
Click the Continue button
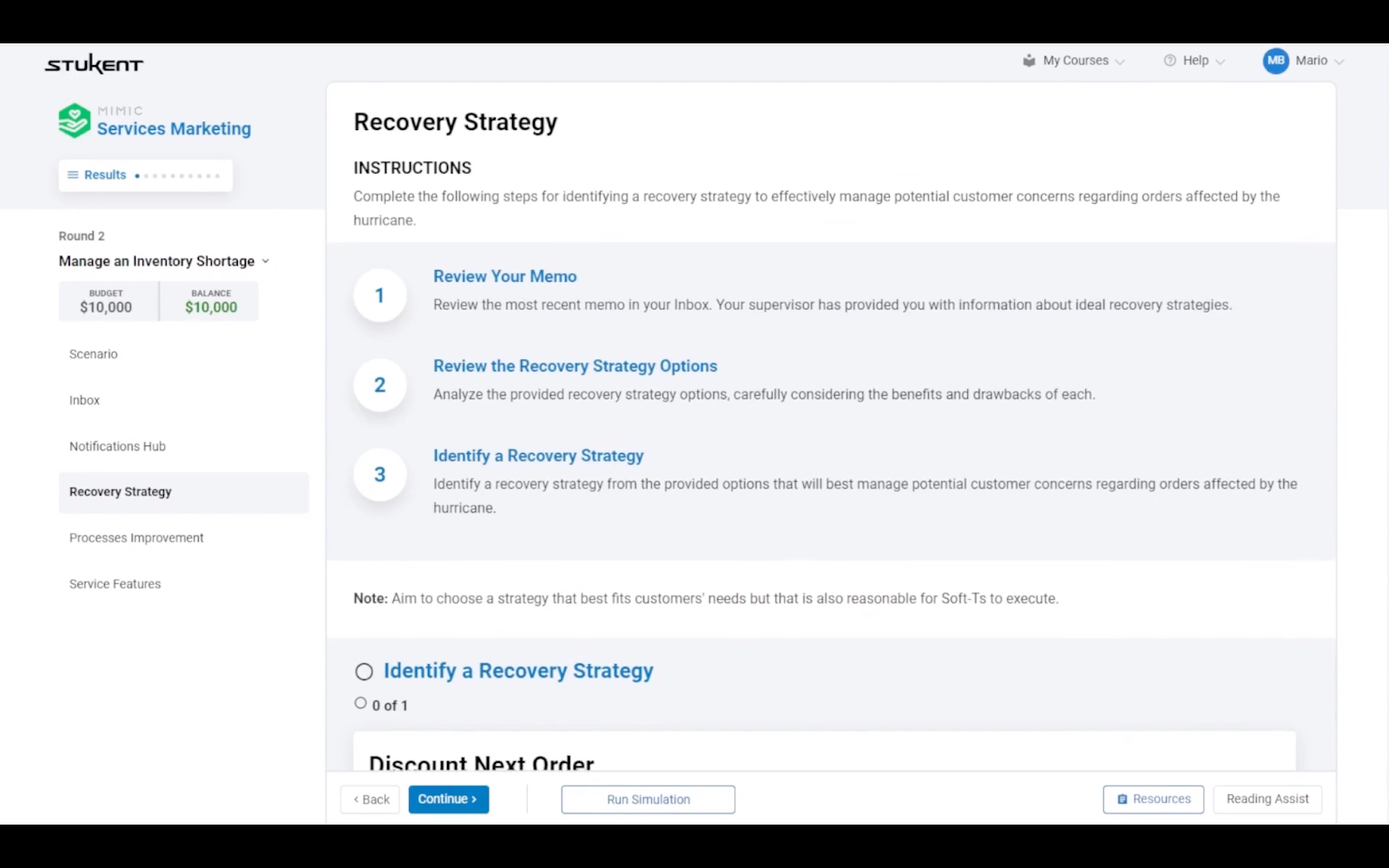449,799
